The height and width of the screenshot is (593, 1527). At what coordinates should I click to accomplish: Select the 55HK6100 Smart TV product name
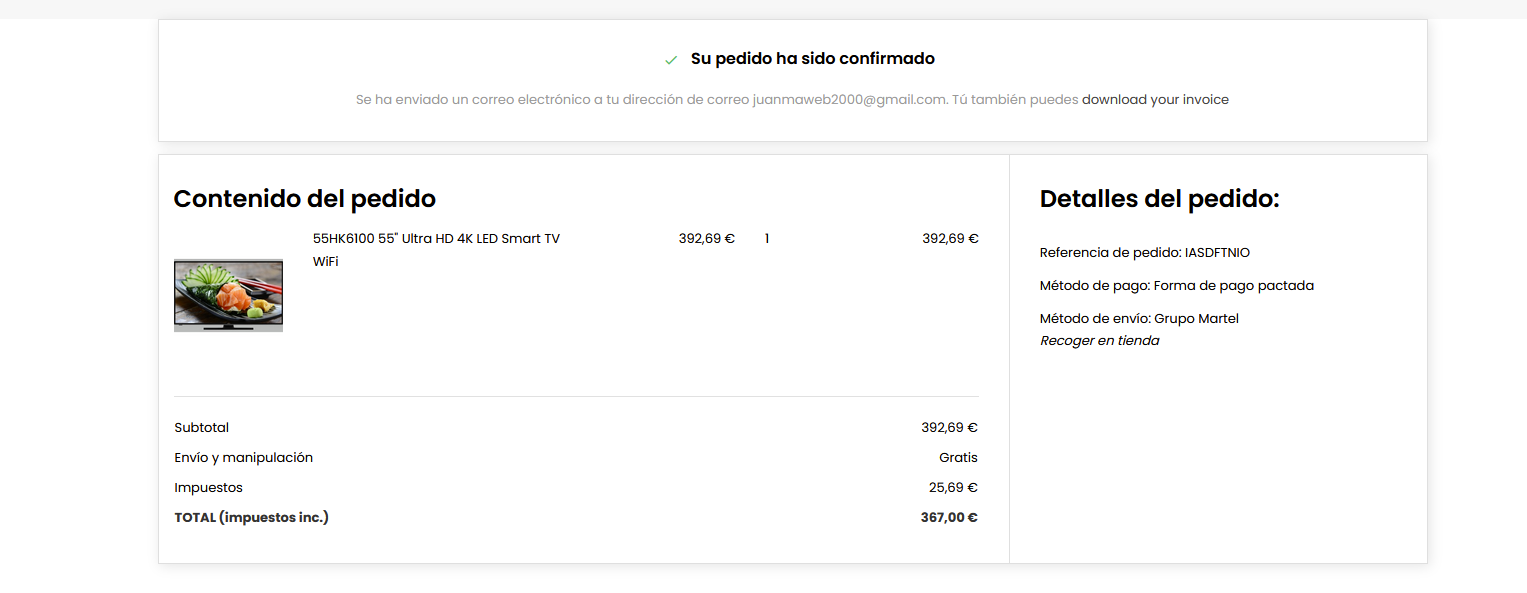tap(436, 250)
